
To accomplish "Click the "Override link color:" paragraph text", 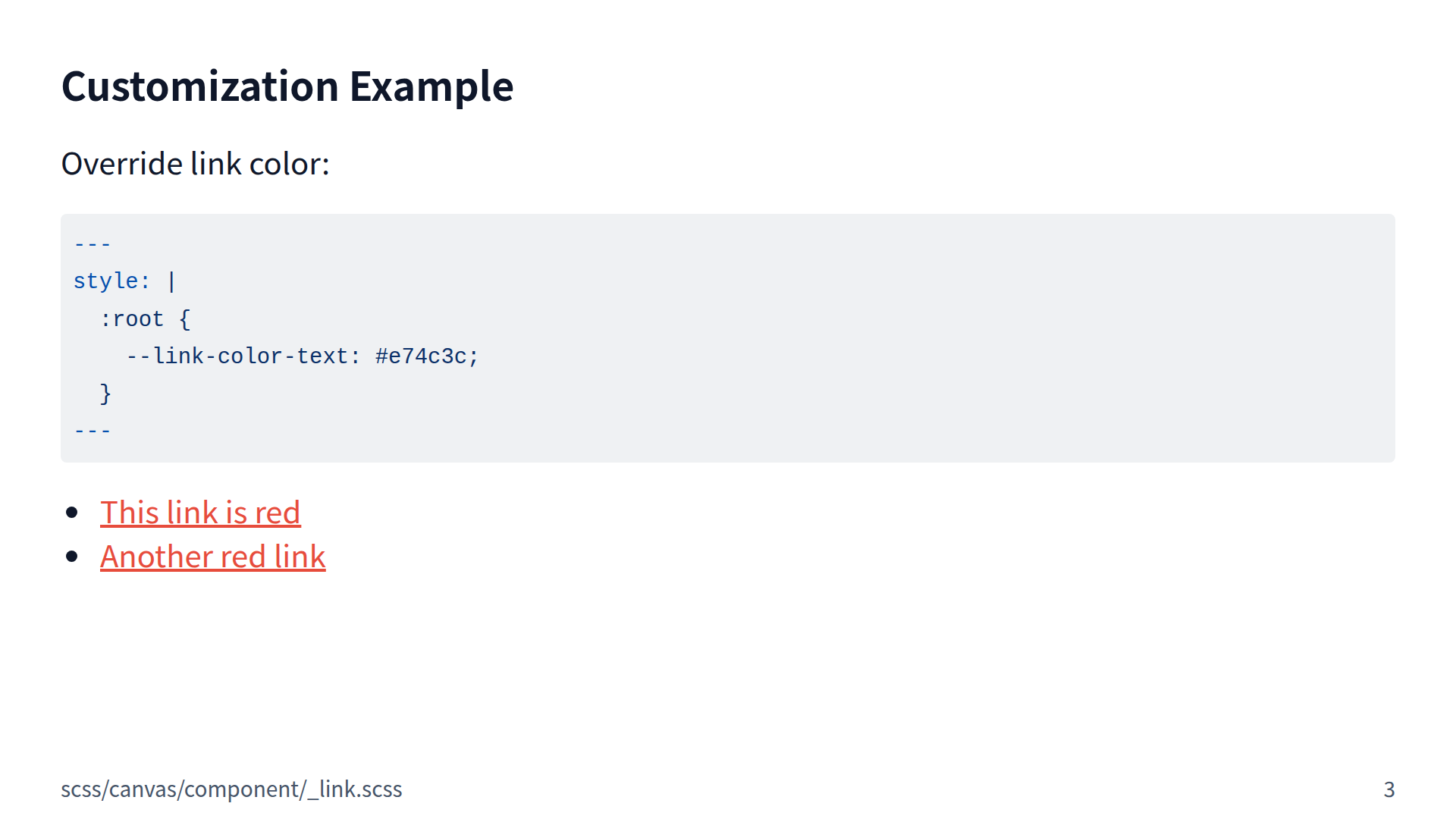I will (x=195, y=164).
